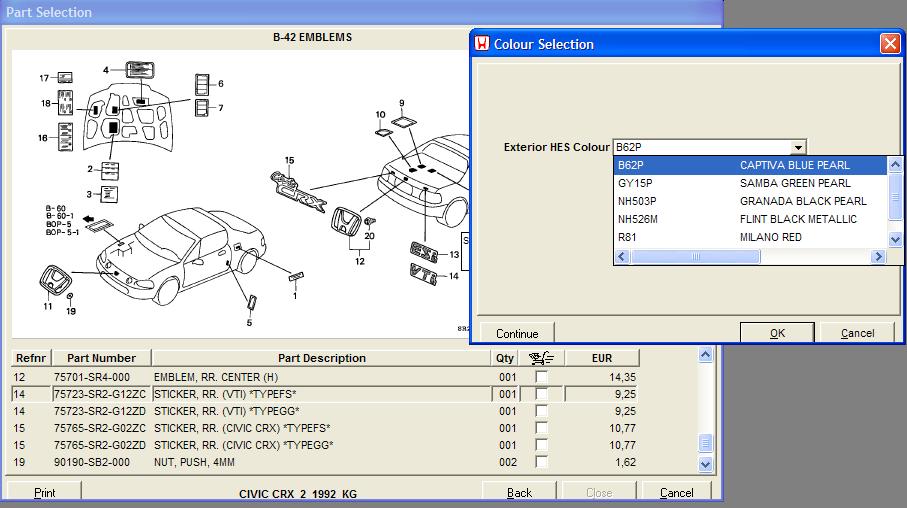Select R81 Milano Red colour
Screen dimensions: 907x508
[x=750, y=237]
